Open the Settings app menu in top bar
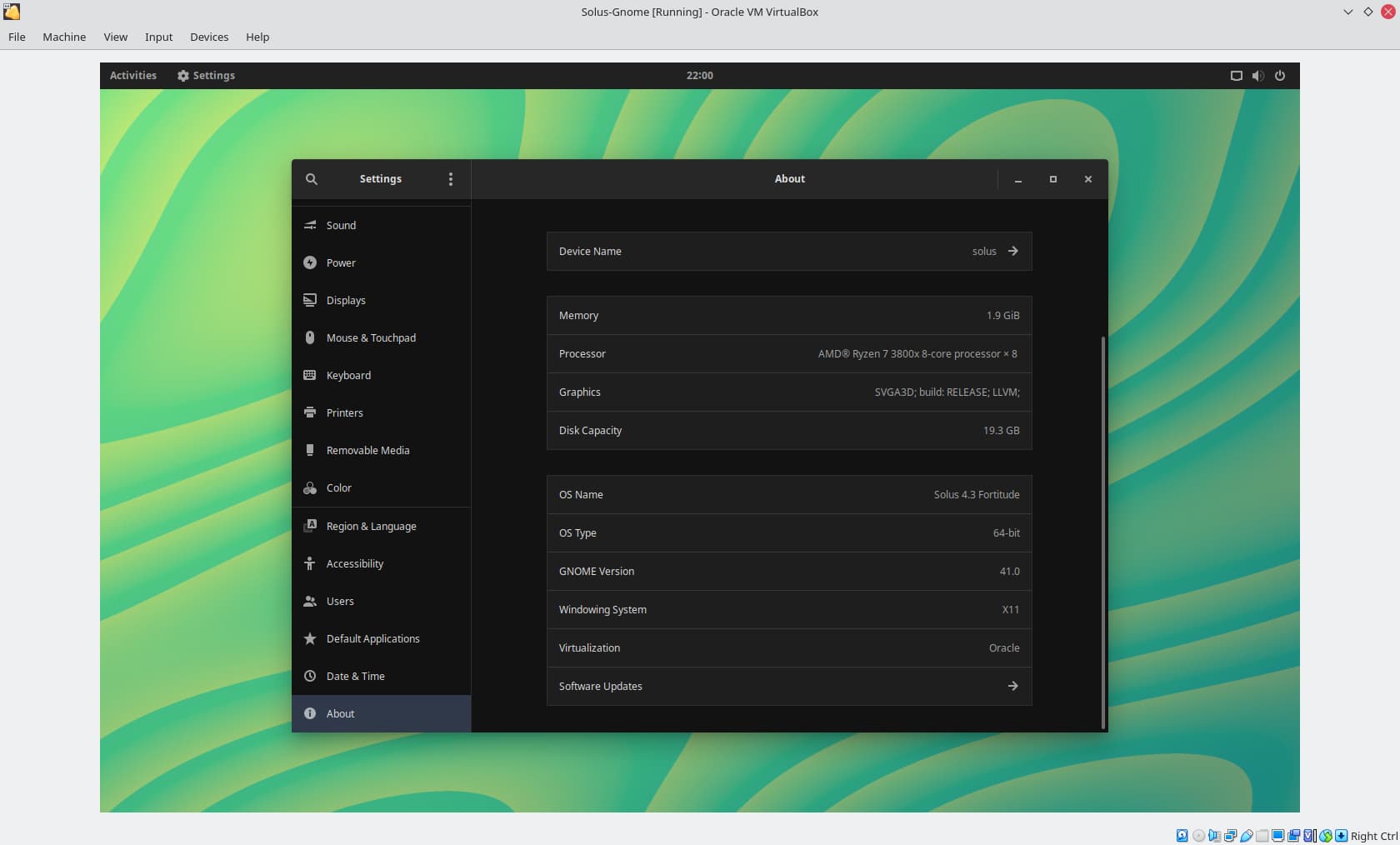The width and height of the screenshot is (1400, 845). (206, 75)
